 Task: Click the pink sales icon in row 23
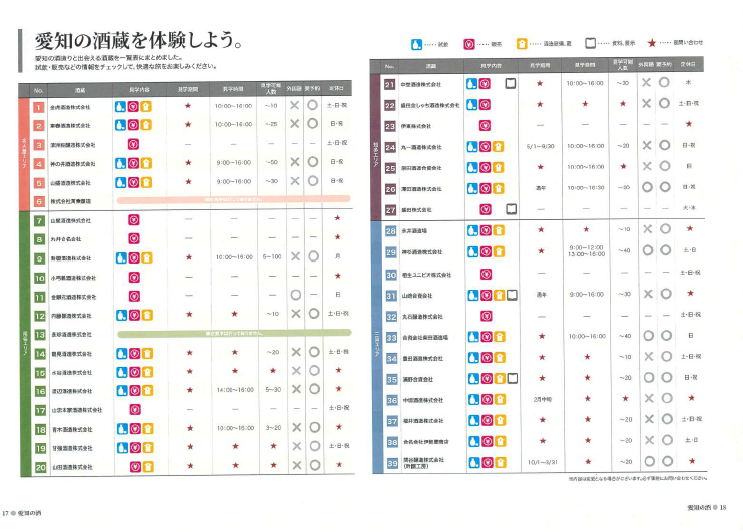[485, 126]
